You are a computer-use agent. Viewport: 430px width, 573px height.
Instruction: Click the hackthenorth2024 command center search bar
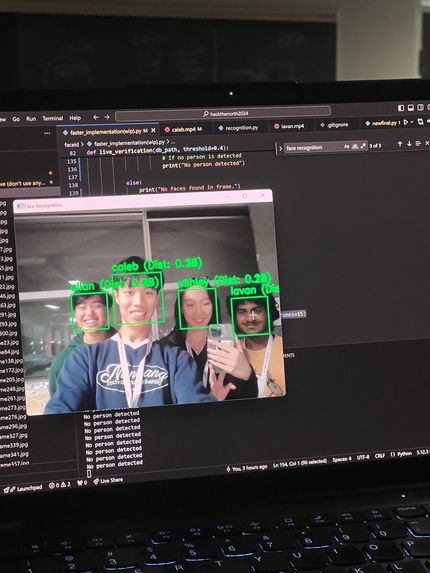[x=223, y=114]
